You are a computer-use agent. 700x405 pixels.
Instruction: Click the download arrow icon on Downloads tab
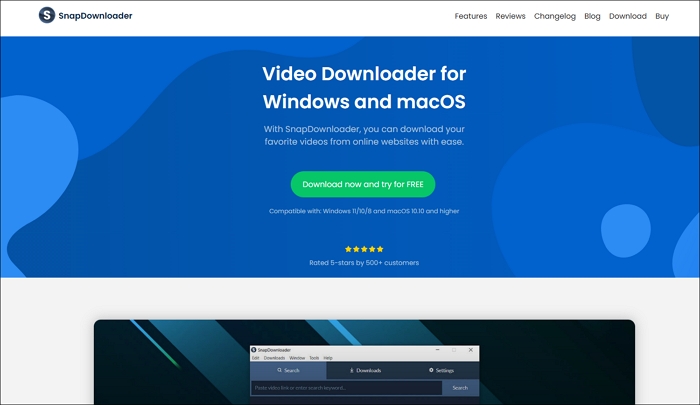(352, 370)
